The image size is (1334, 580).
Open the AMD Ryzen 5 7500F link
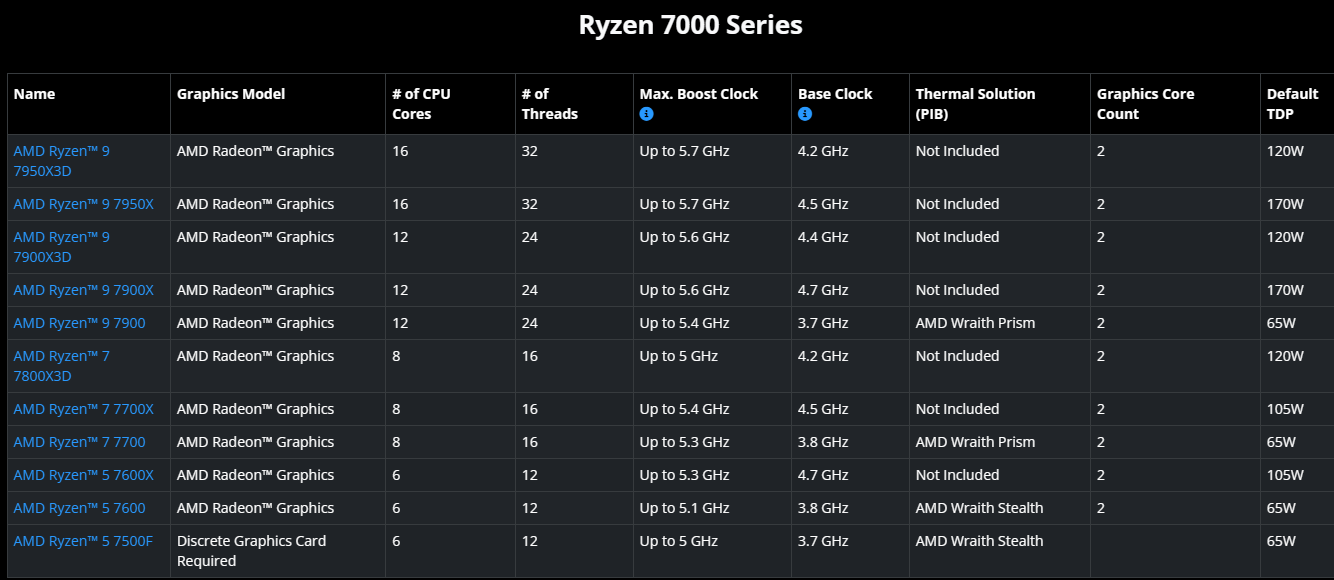pyautogui.click(x=83, y=541)
